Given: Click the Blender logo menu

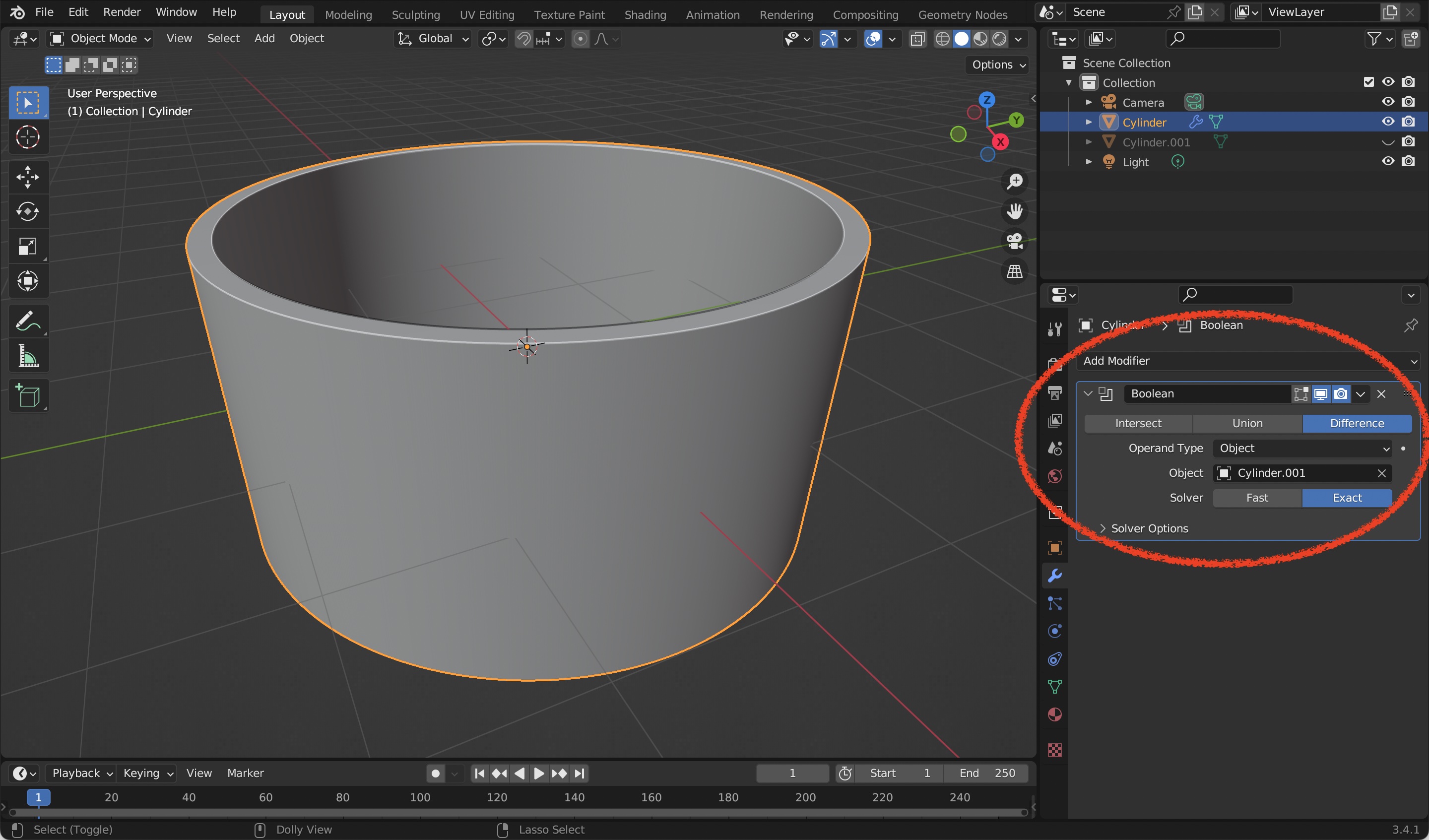Looking at the screenshot, I should point(17,12).
